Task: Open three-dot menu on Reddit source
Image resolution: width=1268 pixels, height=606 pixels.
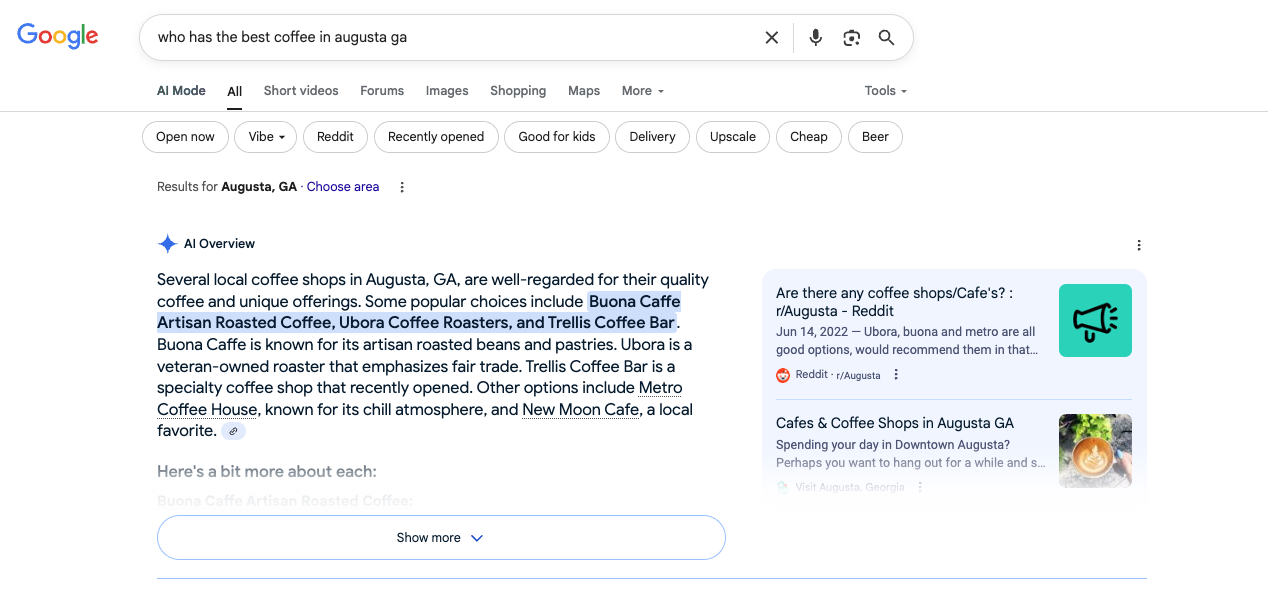Action: point(896,375)
